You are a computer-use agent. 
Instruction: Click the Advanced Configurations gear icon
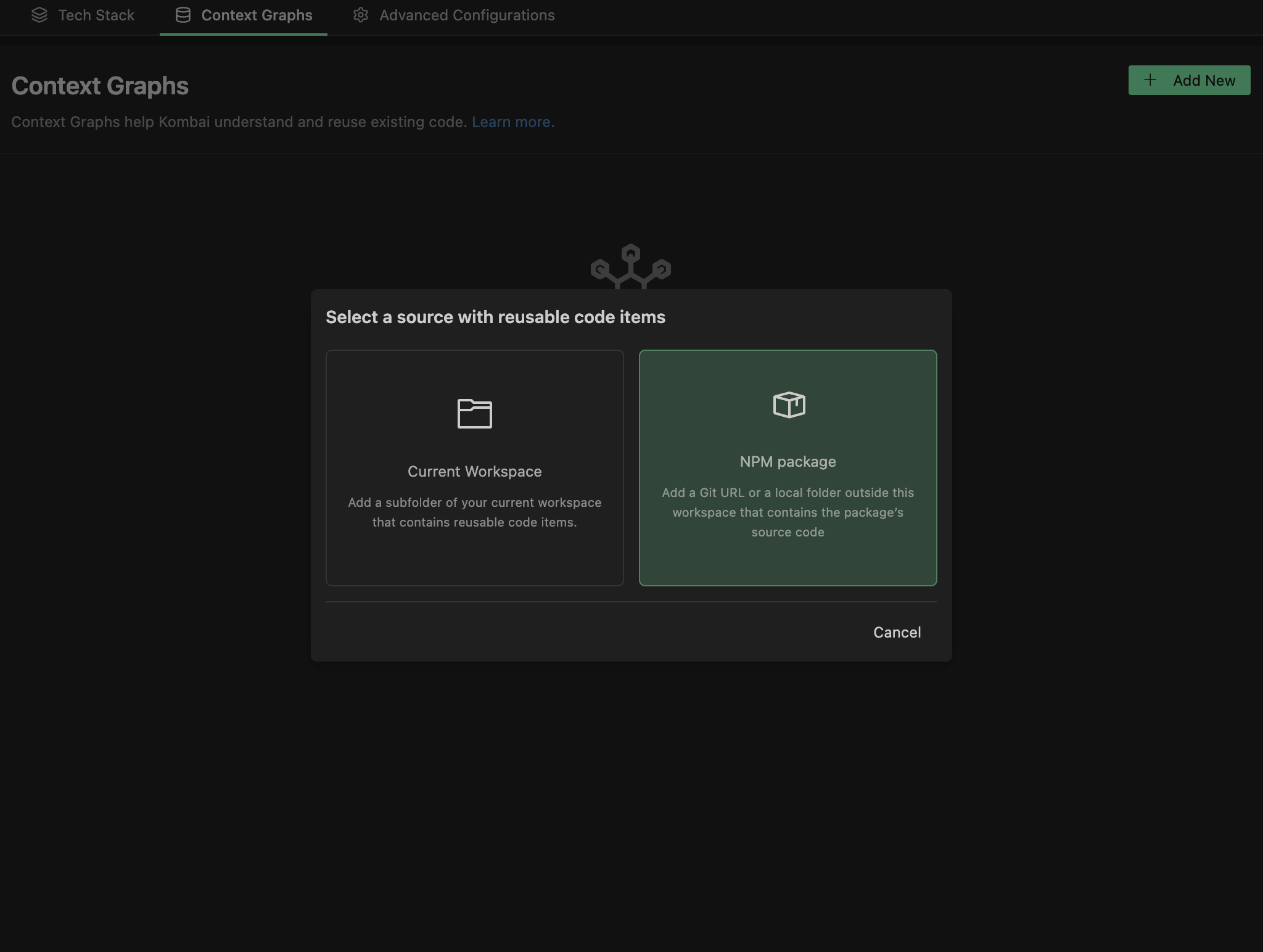click(361, 15)
